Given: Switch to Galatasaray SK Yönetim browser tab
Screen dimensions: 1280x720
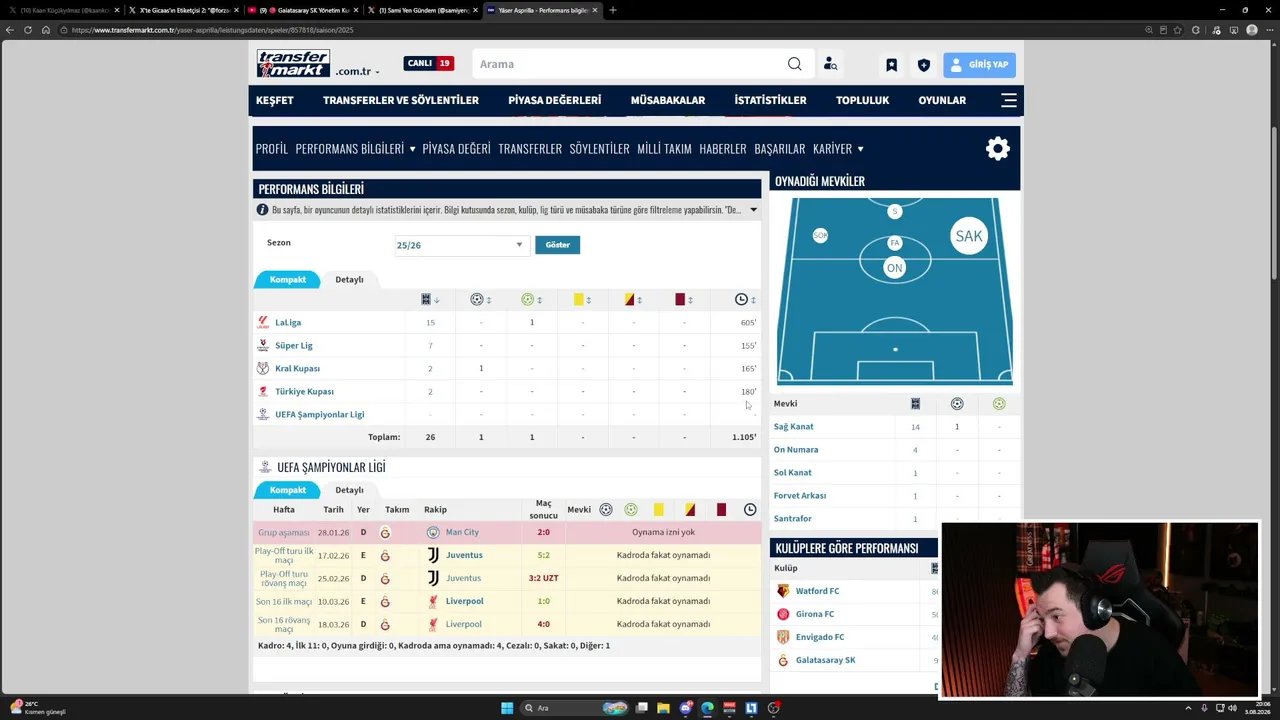Looking at the screenshot, I should (304, 10).
